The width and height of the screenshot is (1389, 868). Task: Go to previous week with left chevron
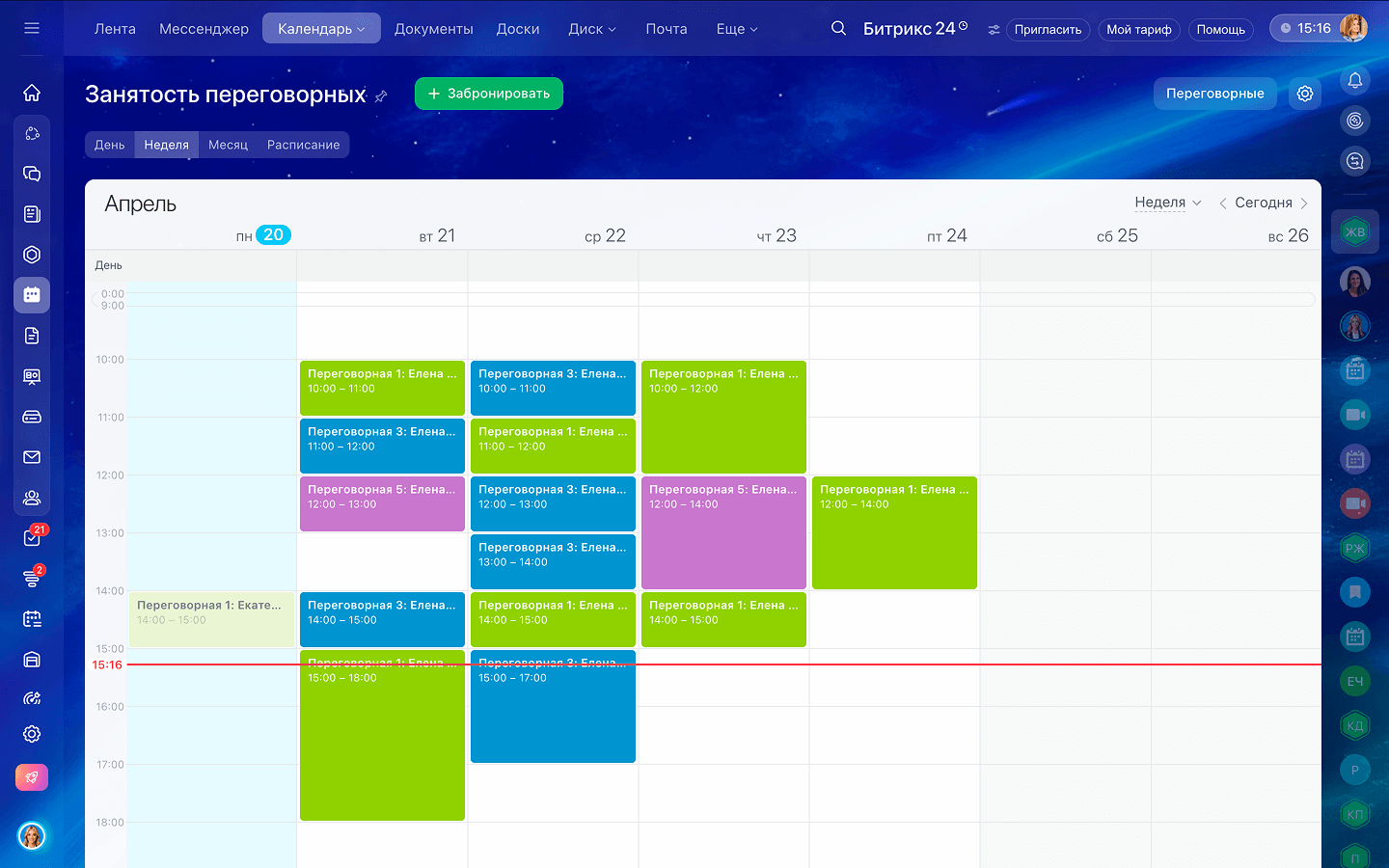point(1222,203)
